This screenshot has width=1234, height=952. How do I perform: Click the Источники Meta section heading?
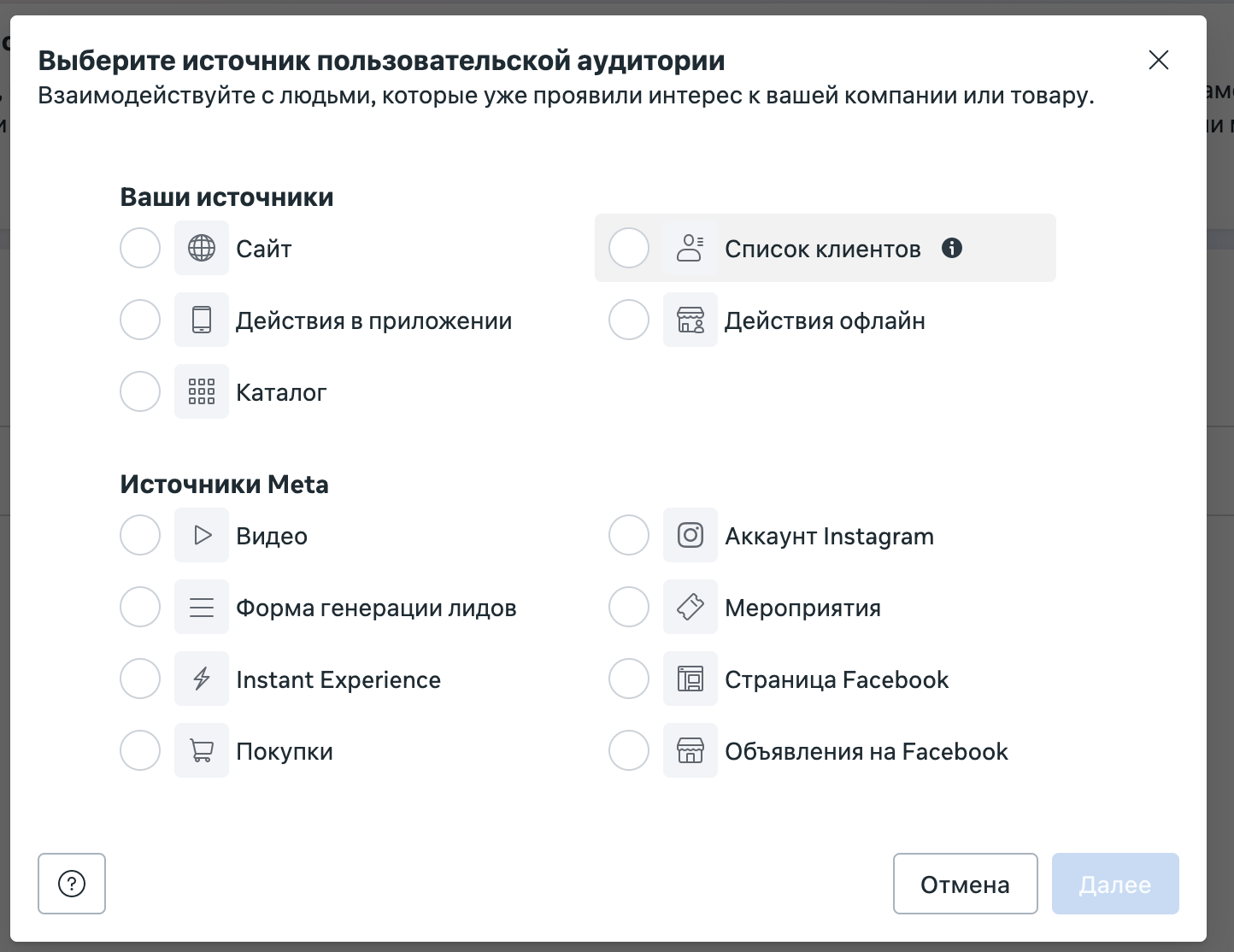pos(225,484)
